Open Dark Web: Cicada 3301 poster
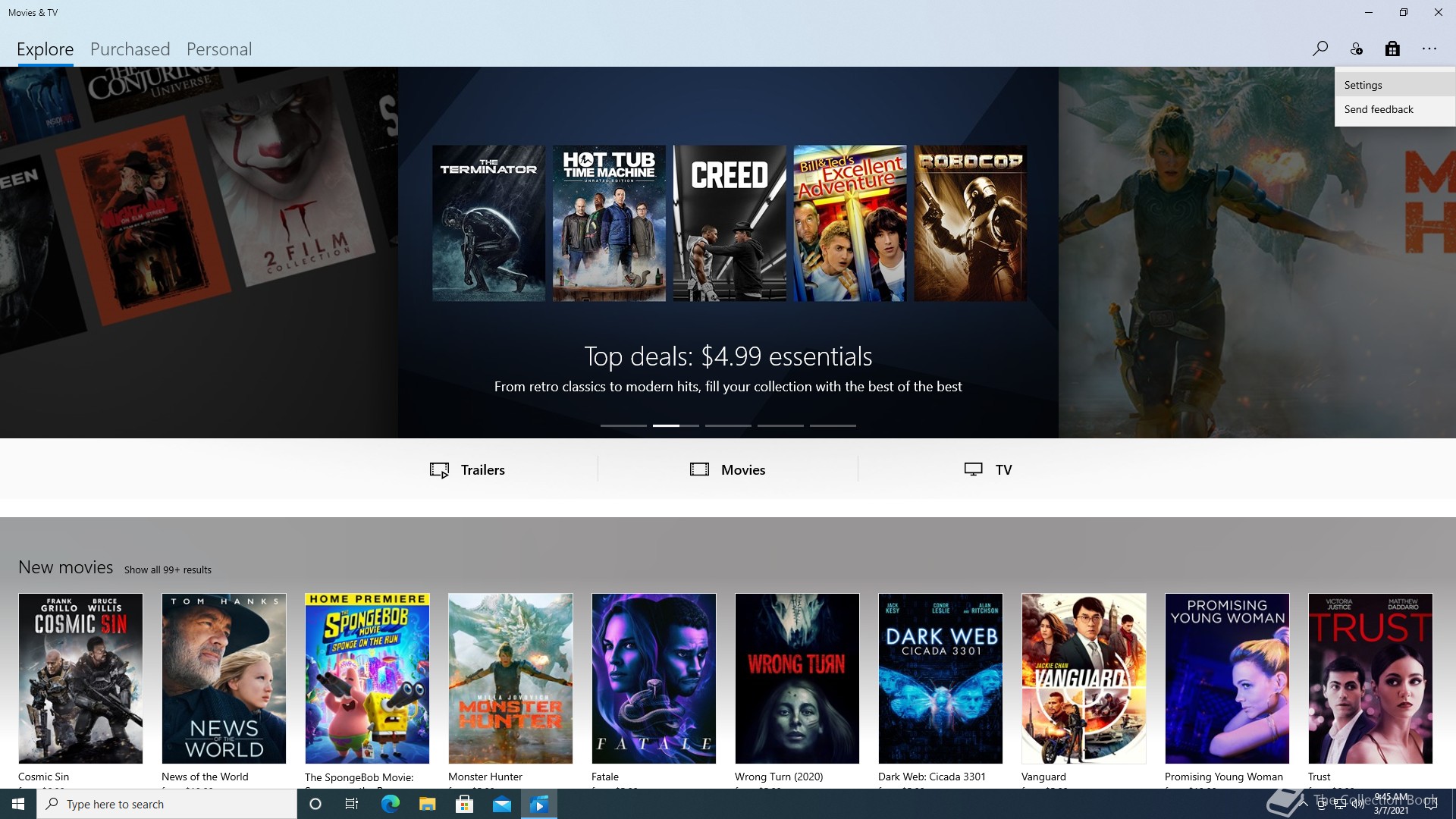The height and width of the screenshot is (819, 1456). 940,678
